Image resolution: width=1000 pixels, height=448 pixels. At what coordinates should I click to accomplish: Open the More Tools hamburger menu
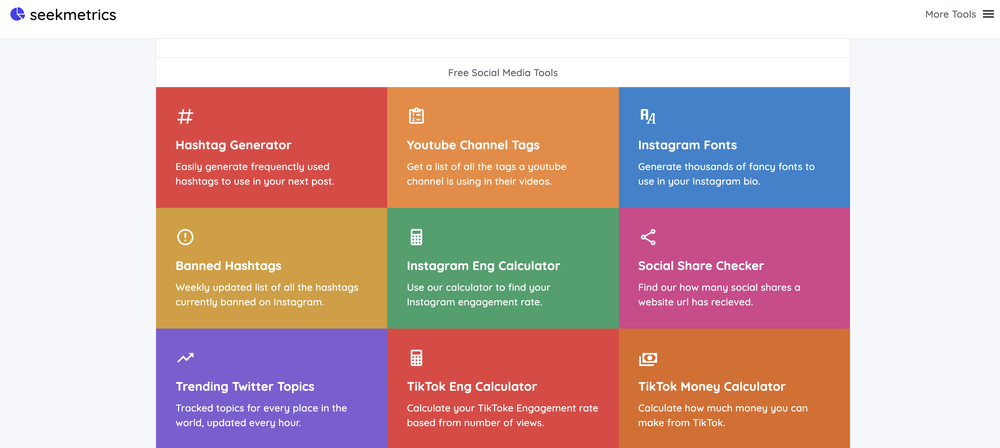click(988, 14)
